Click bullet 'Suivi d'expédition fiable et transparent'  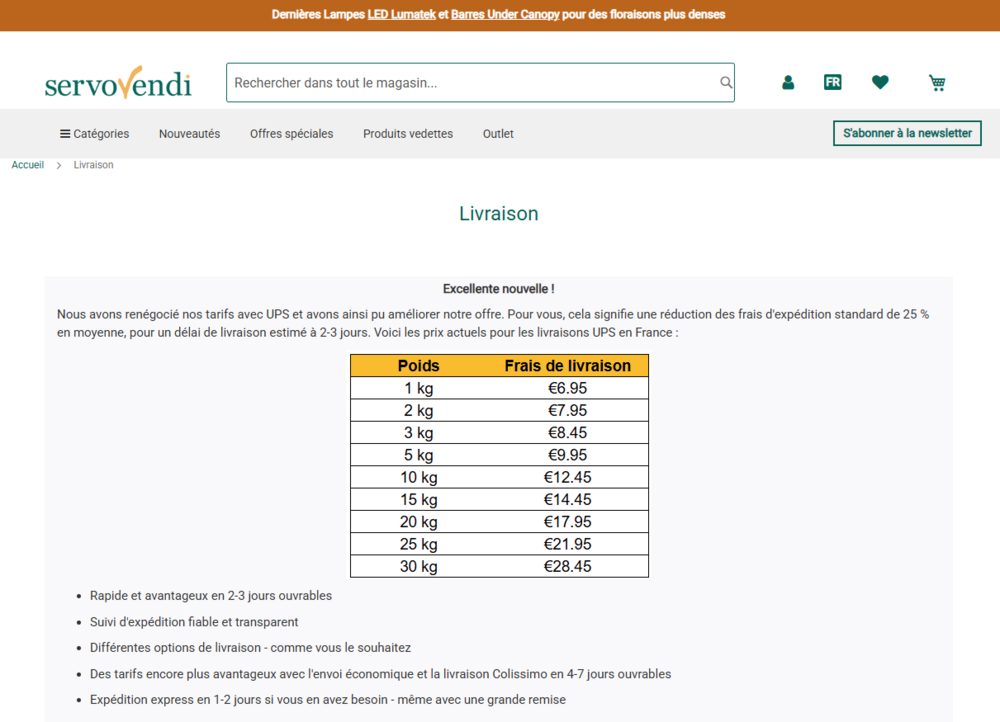(194, 622)
